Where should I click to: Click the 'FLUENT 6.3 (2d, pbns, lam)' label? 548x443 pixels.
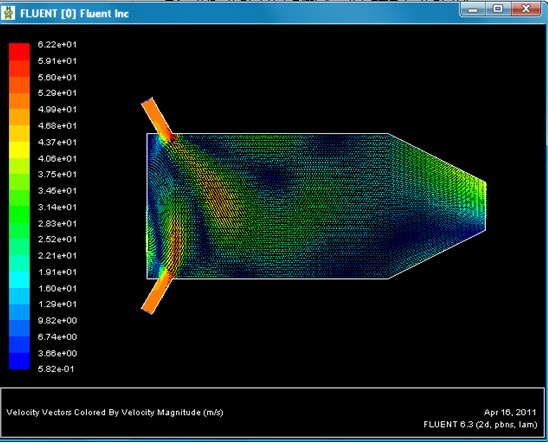click(x=480, y=425)
